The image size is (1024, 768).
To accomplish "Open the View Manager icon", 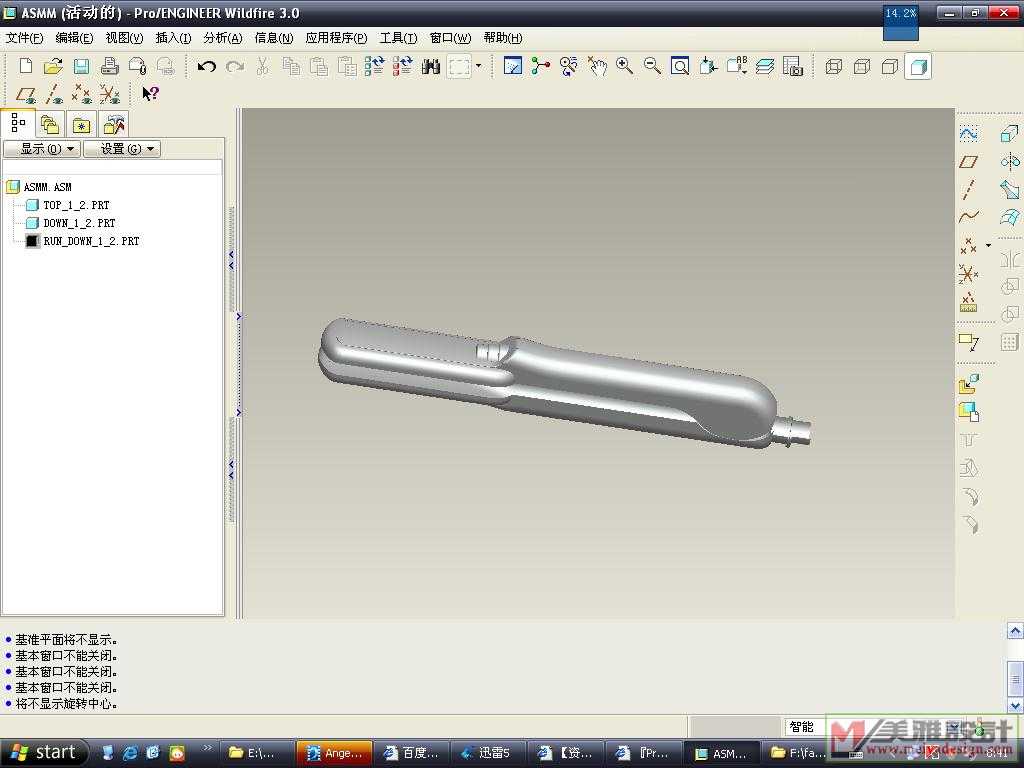I will (792, 66).
